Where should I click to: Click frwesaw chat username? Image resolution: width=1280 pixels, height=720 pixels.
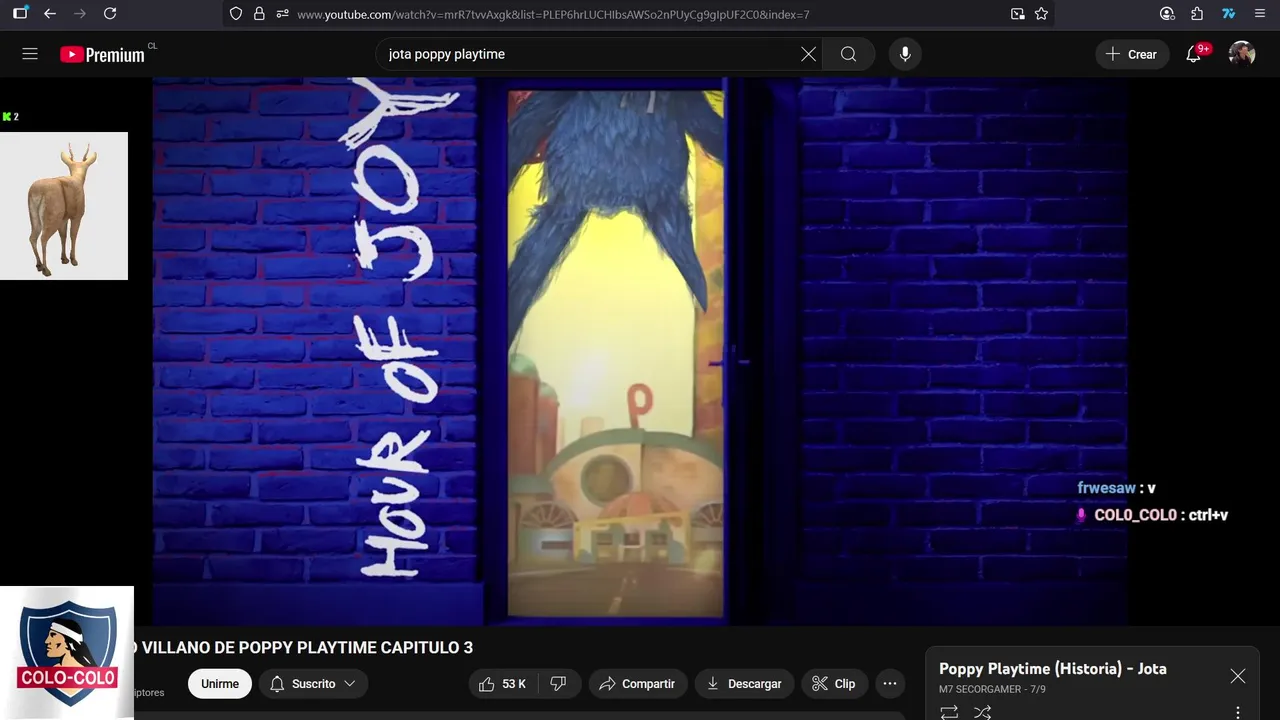tap(1106, 488)
